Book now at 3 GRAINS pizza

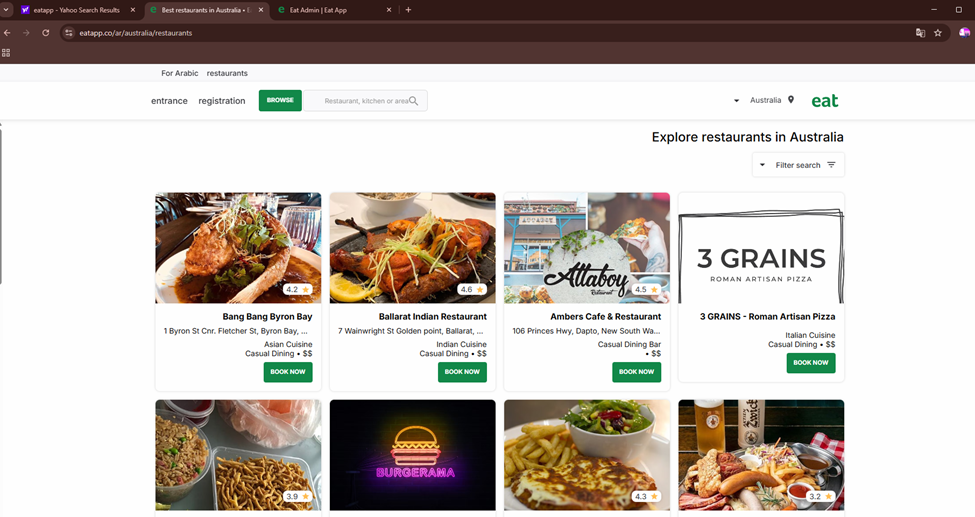click(x=811, y=363)
